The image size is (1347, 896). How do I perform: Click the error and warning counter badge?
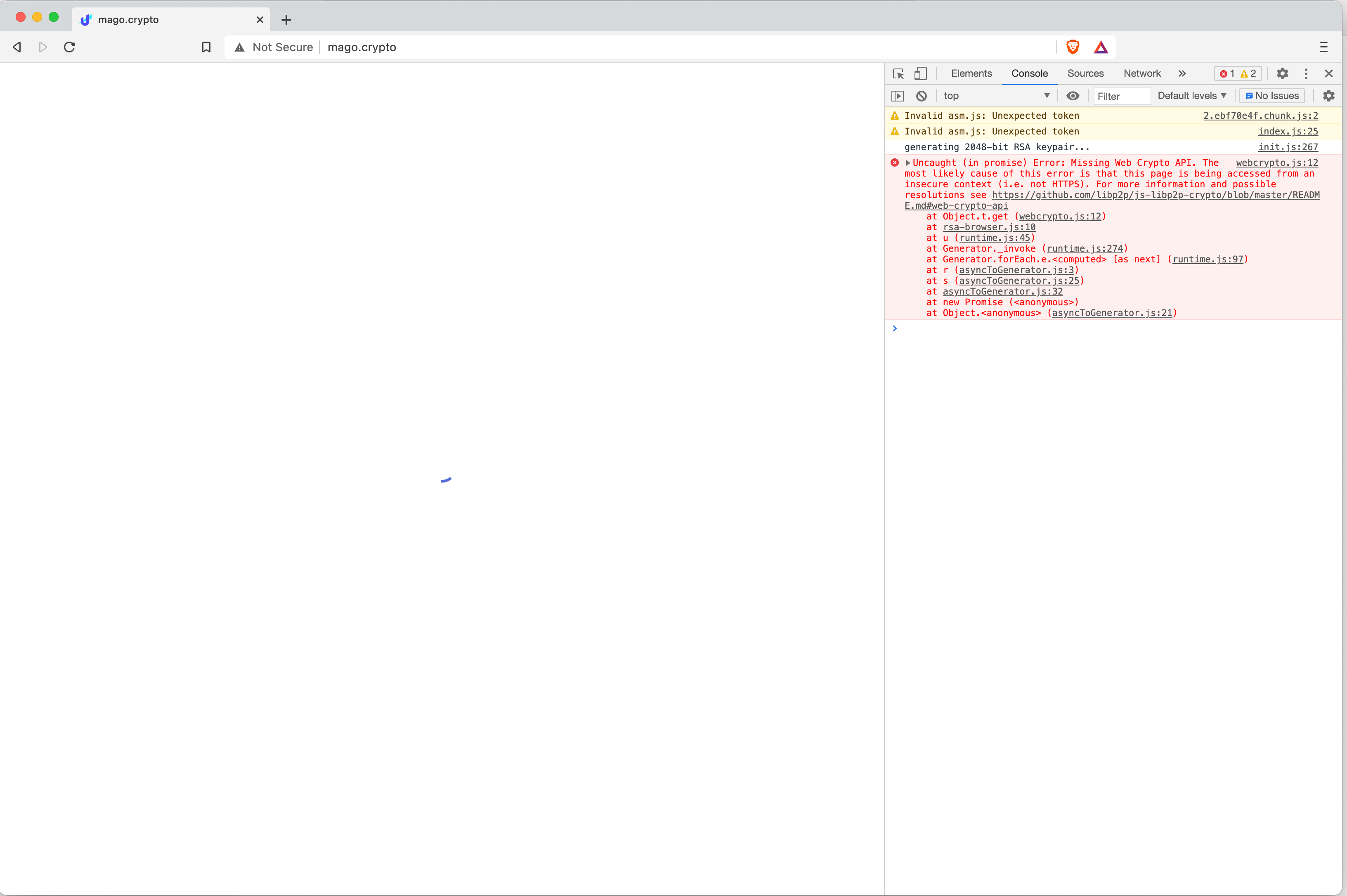pos(1237,73)
